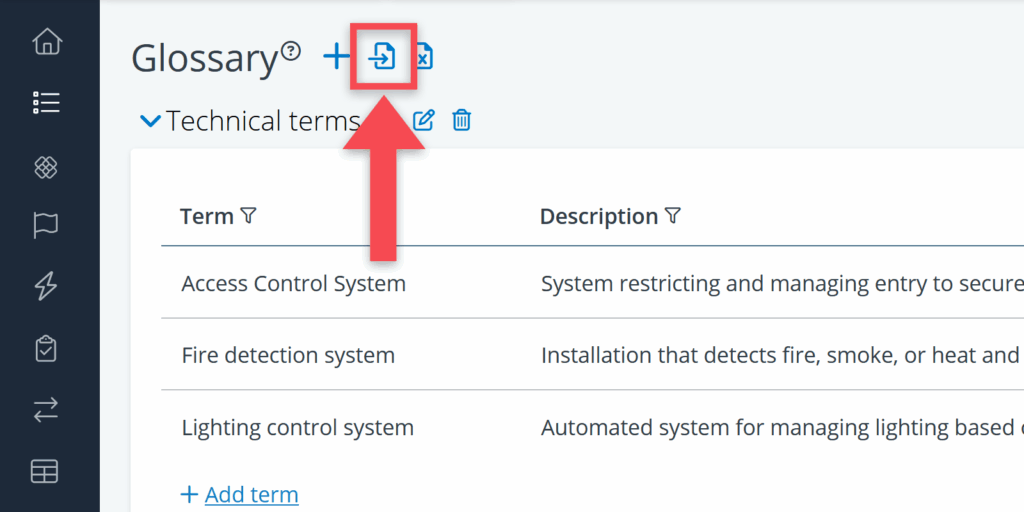The height and width of the screenshot is (512, 1024).
Task: Open the diamond grid sidebar icon
Action: pos(47,167)
